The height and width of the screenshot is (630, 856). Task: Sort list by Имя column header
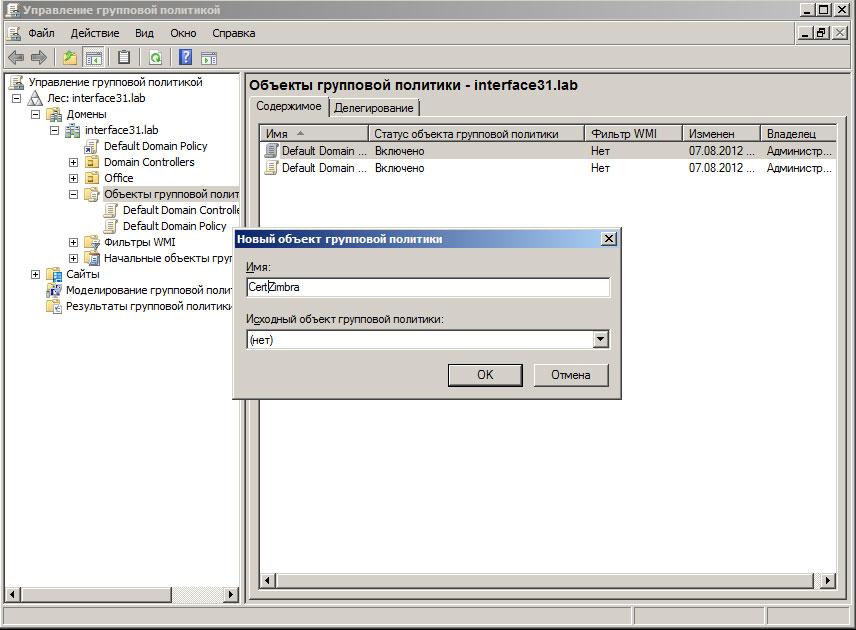[x=314, y=133]
